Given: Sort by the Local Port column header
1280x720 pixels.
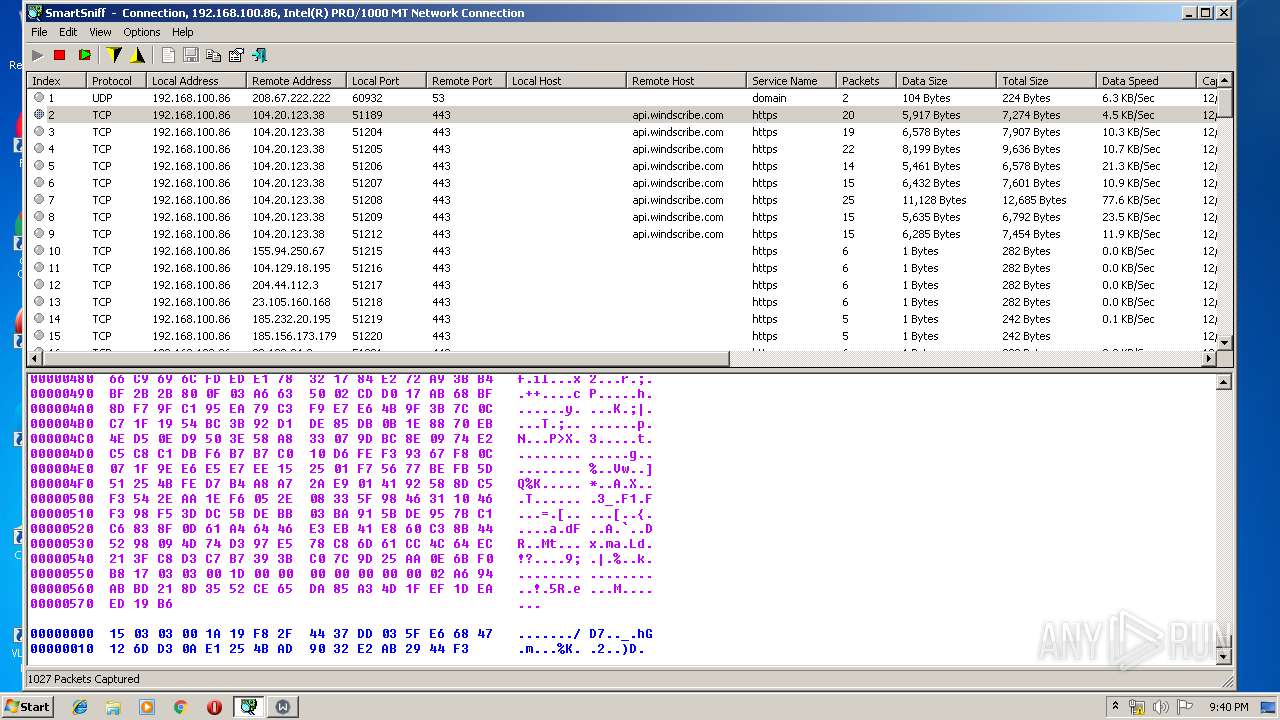Looking at the screenshot, I should [387, 81].
